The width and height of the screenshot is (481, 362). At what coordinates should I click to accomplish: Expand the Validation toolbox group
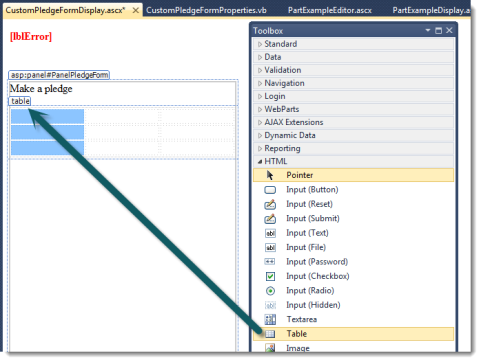[260, 70]
